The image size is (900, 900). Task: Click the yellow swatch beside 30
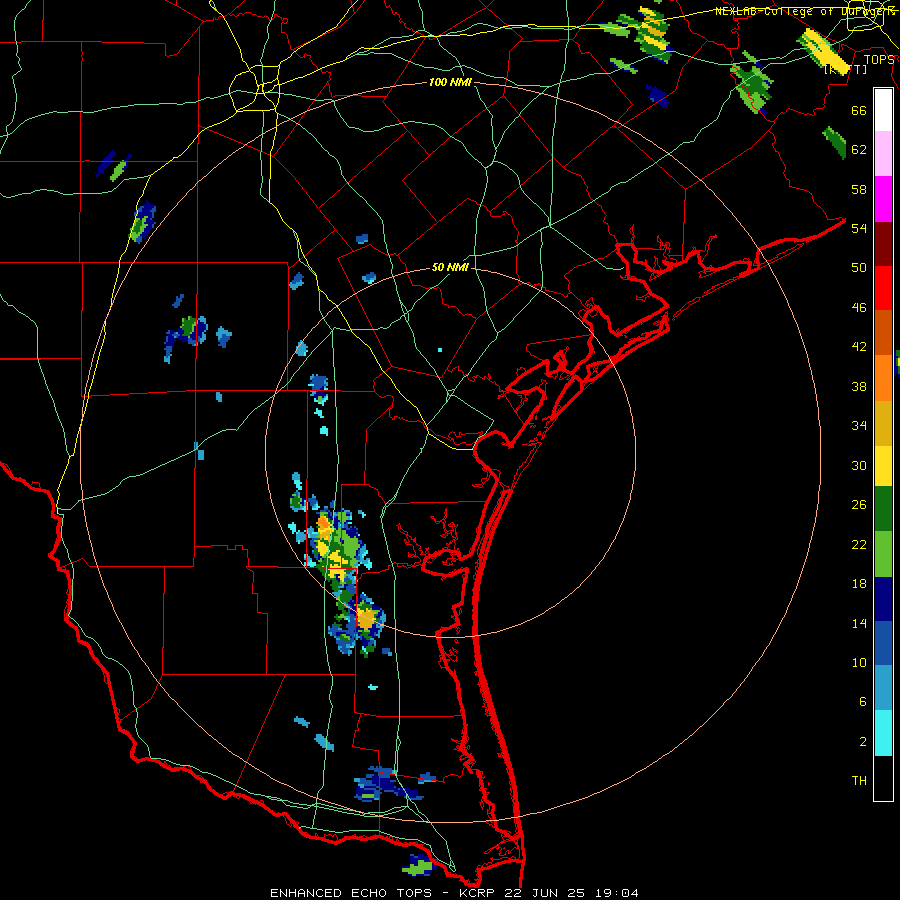(883, 465)
